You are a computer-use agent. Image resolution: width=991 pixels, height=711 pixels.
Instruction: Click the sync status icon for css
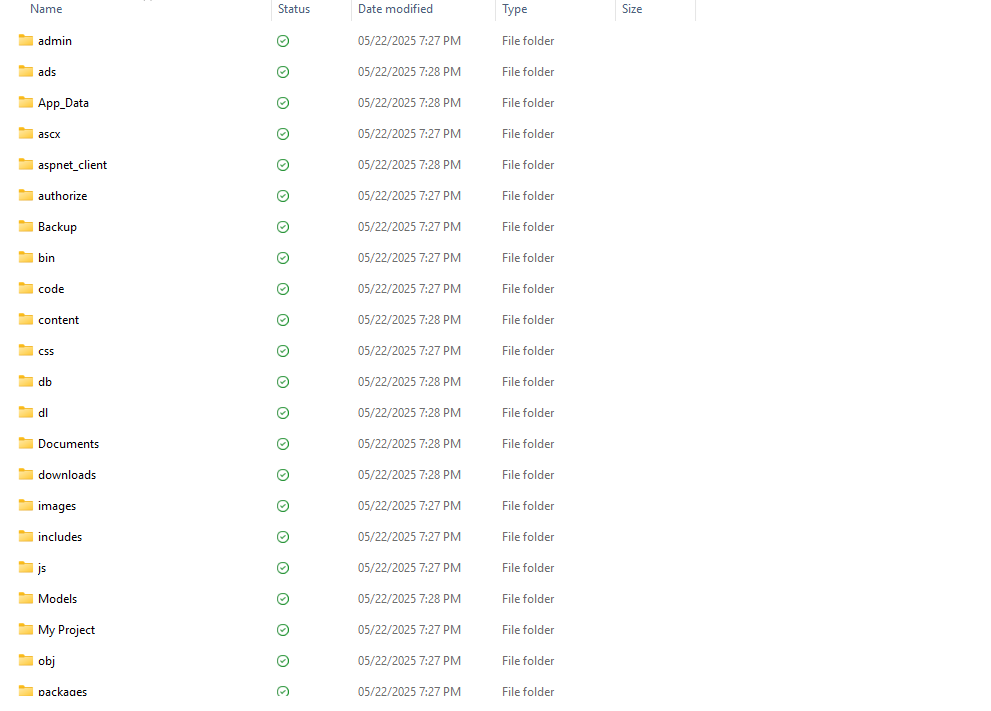(283, 351)
